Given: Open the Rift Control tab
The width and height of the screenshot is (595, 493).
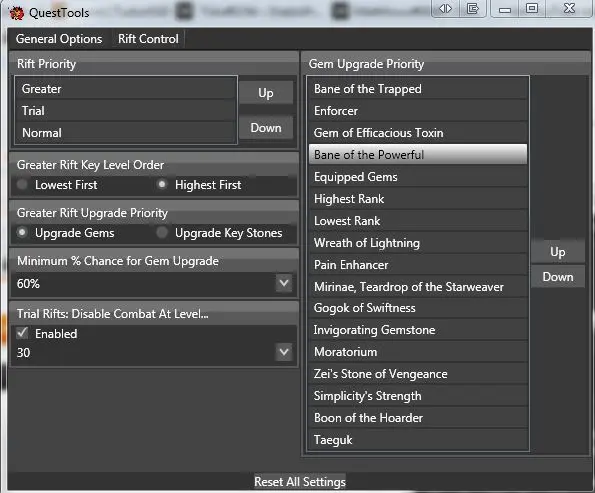Looking at the screenshot, I should point(148,39).
